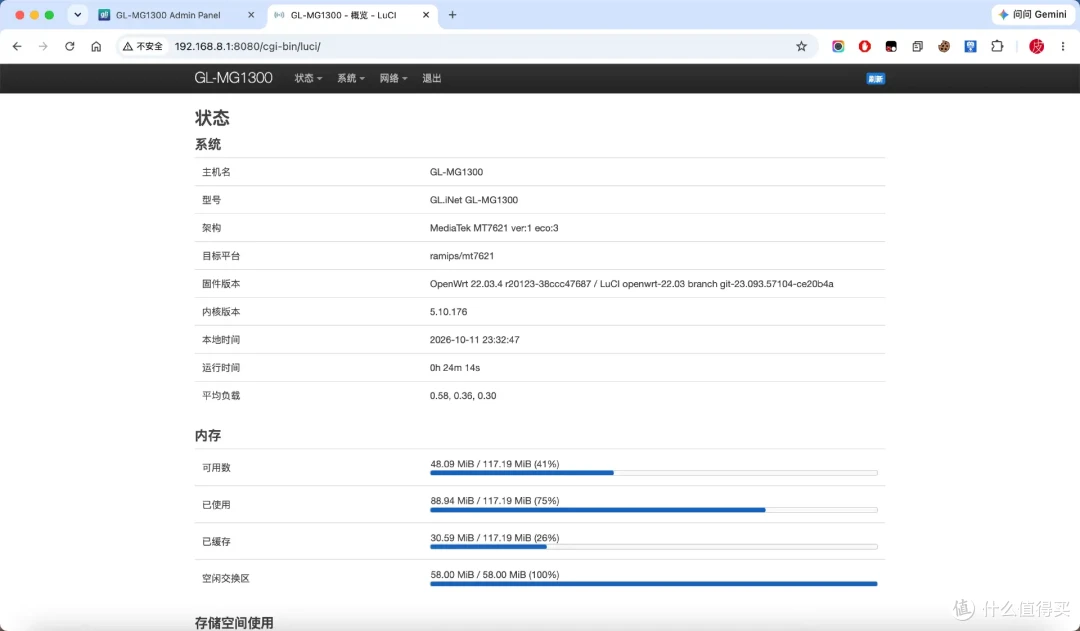Bookmark this page with the star
This screenshot has height=631, width=1080.
[801, 46]
